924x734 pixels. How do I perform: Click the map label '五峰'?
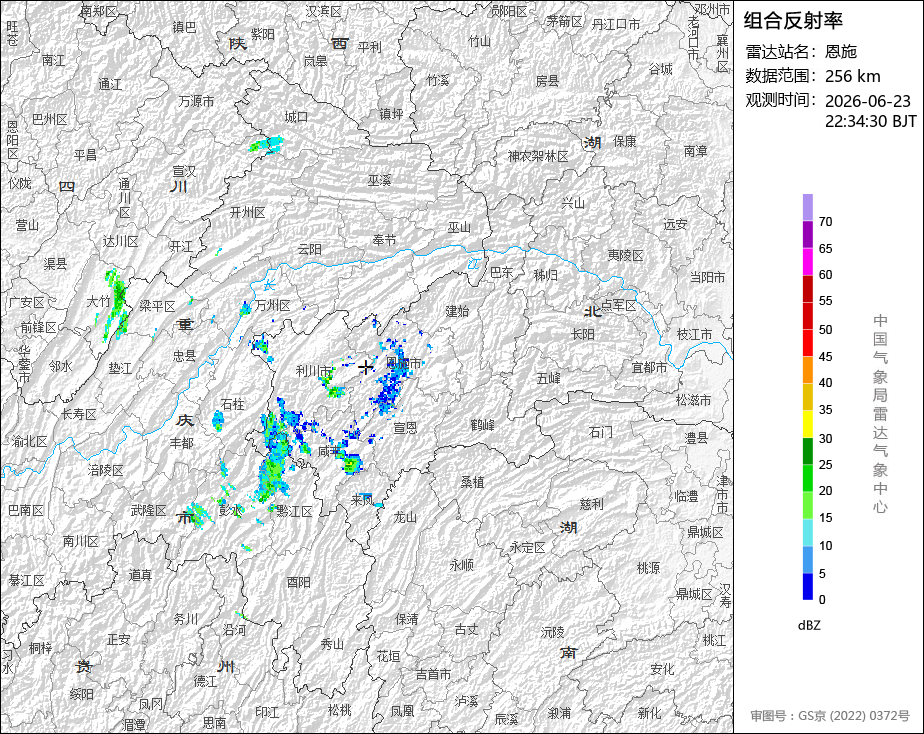(549, 378)
